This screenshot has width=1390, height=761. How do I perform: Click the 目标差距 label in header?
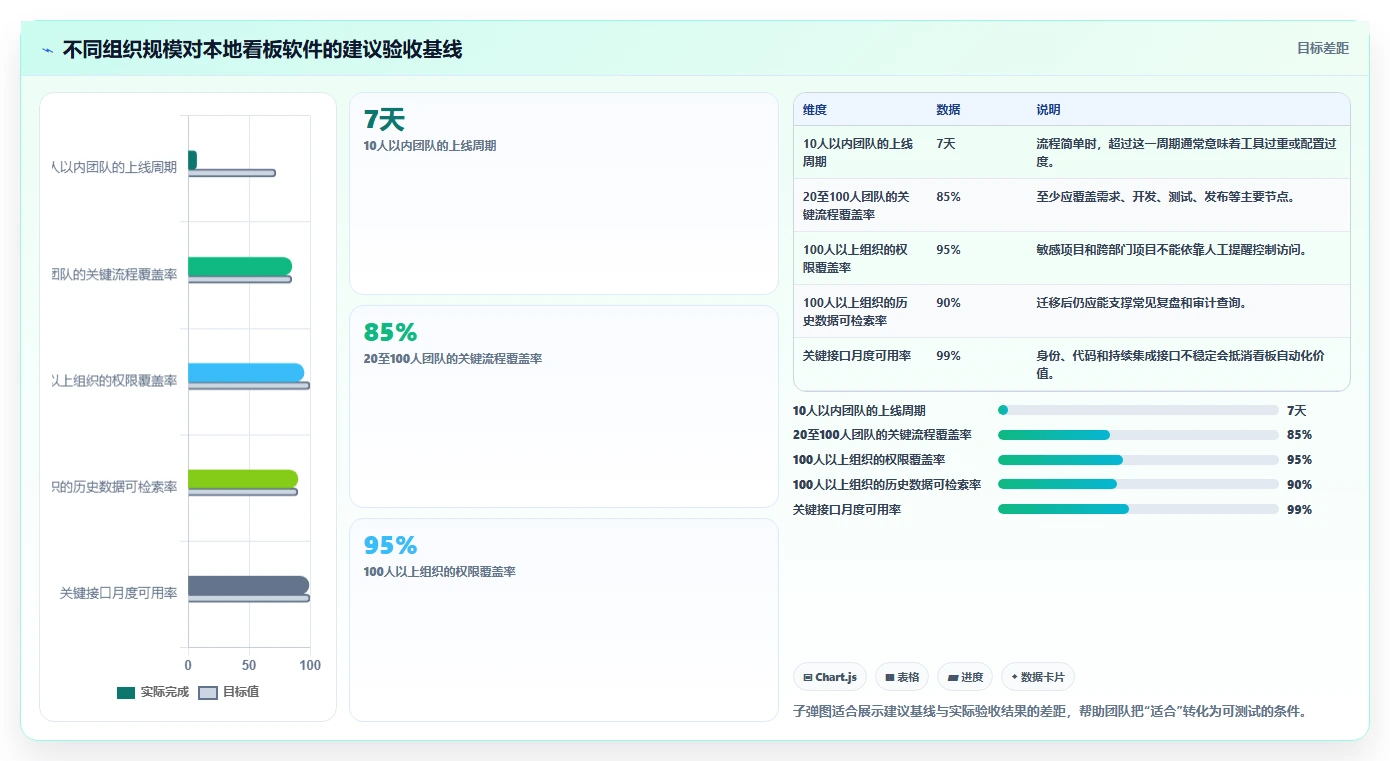[x=1322, y=48]
